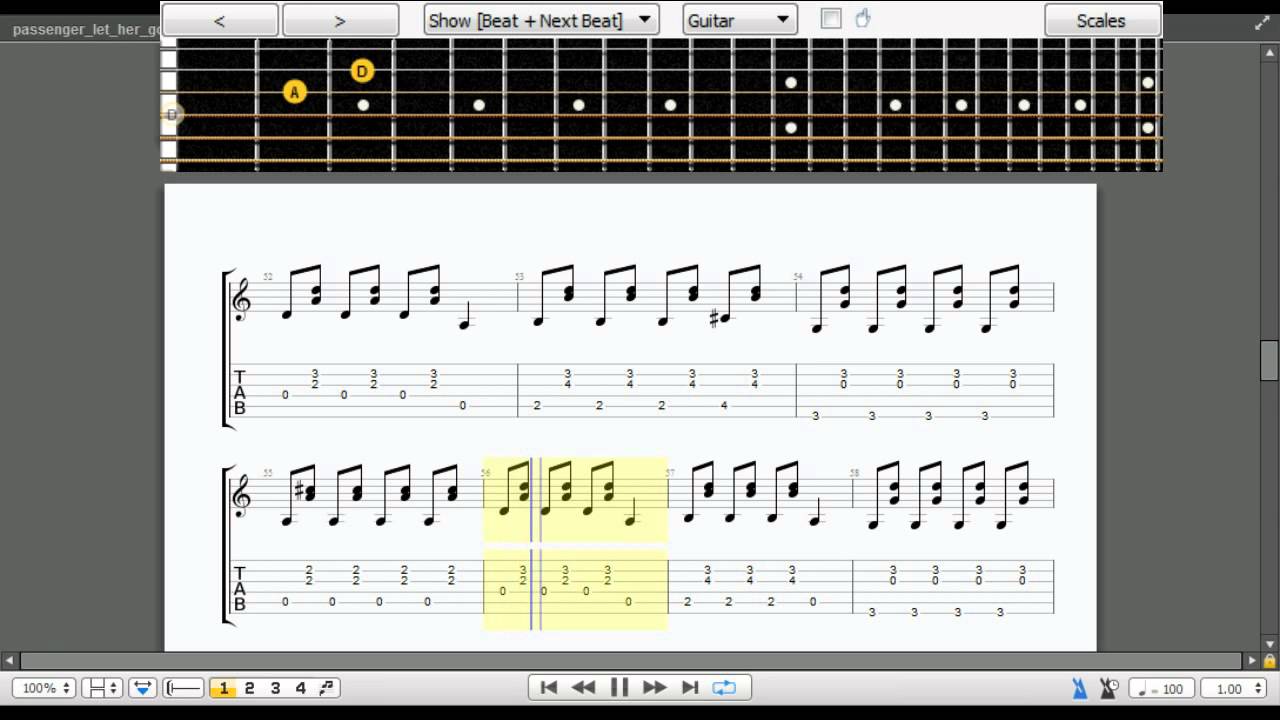Viewport: 1280px width, 720px height.
Task: Toggle the blue metronome icon
Action: point(1080,688)
